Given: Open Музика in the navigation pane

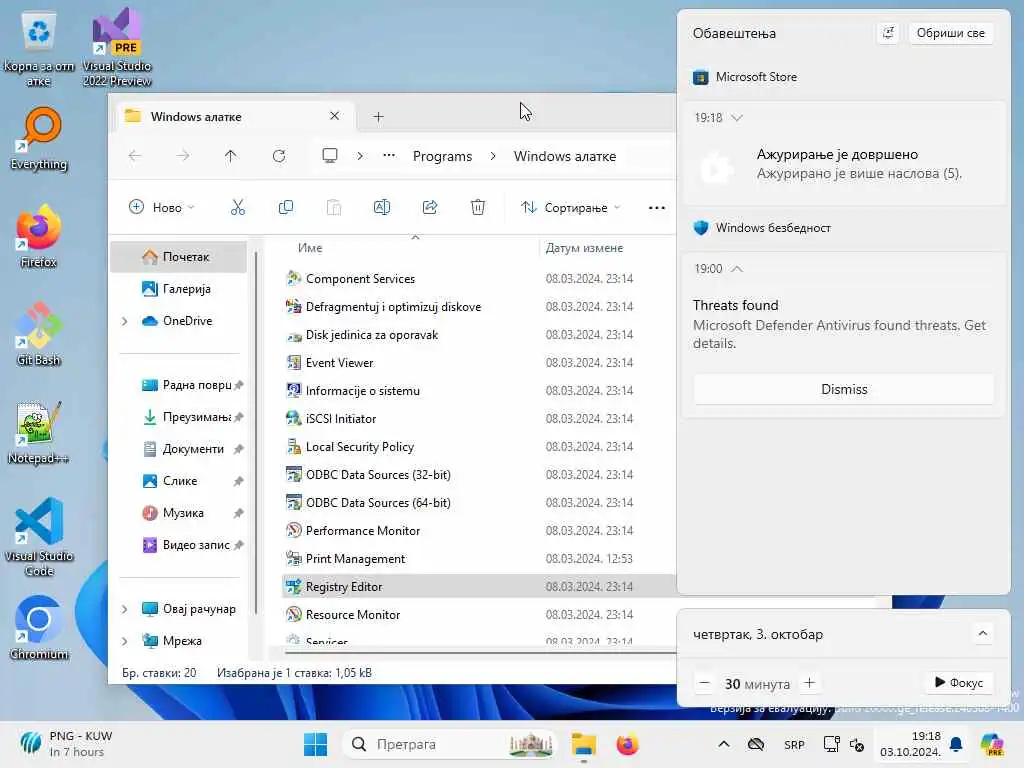Looking at the screenshot, I should pos(178,513).
